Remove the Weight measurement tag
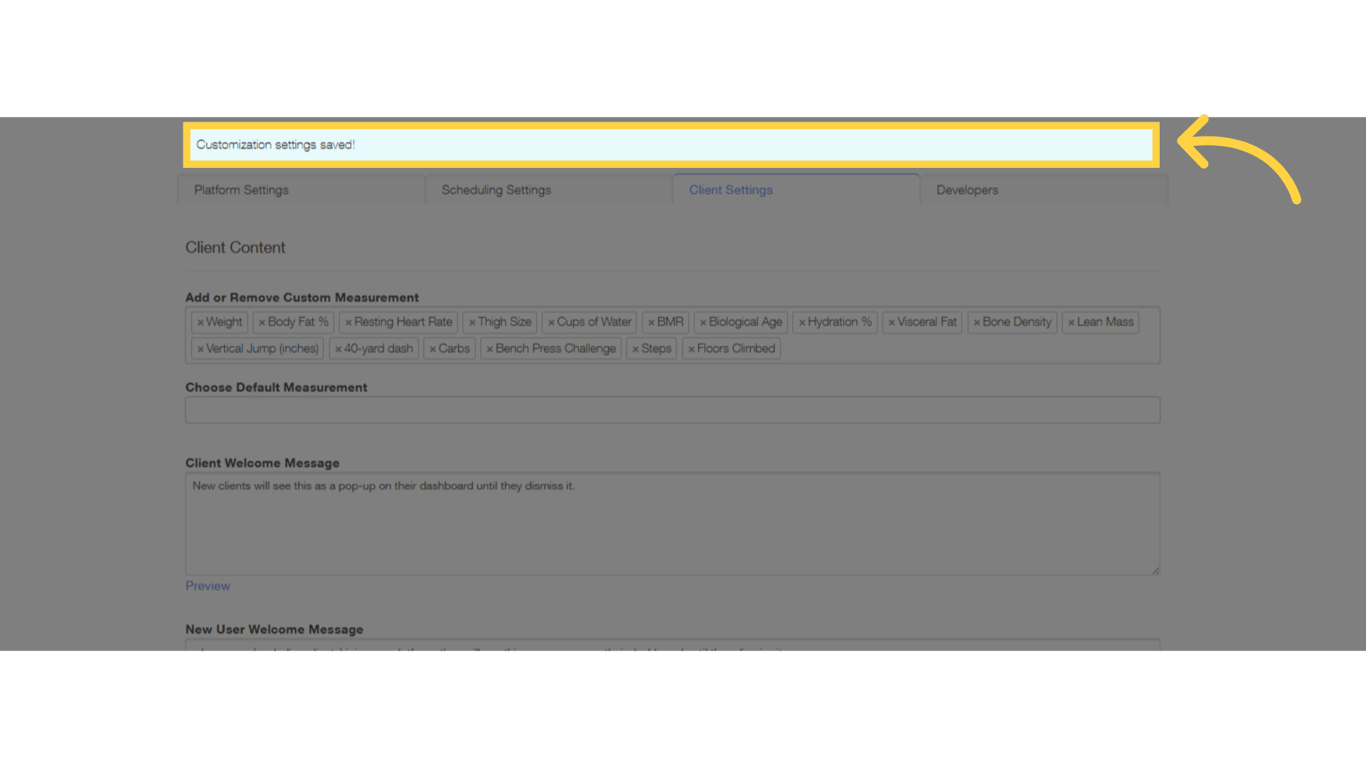The width and height of the screenshot is (1366, 768). (x=199, y=321)
